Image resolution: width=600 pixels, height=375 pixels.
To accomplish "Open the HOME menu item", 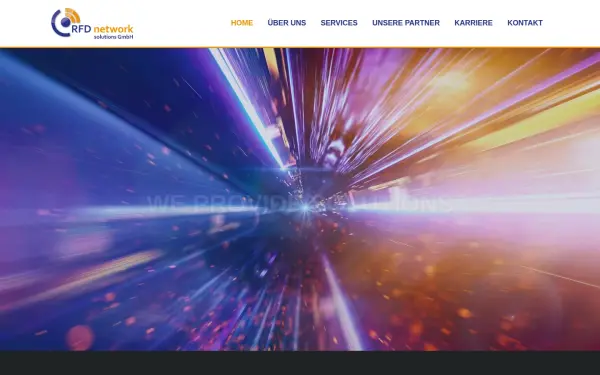I will (x=242, y=23).
